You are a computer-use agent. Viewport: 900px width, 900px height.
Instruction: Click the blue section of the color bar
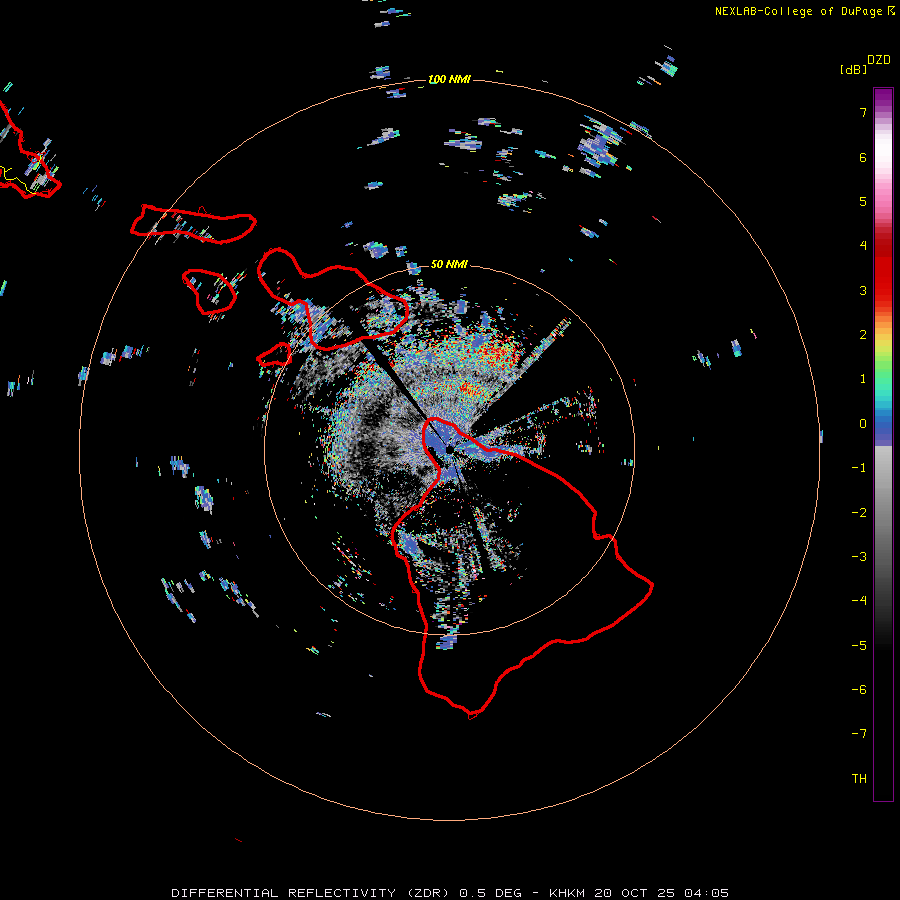coord(883,428)
